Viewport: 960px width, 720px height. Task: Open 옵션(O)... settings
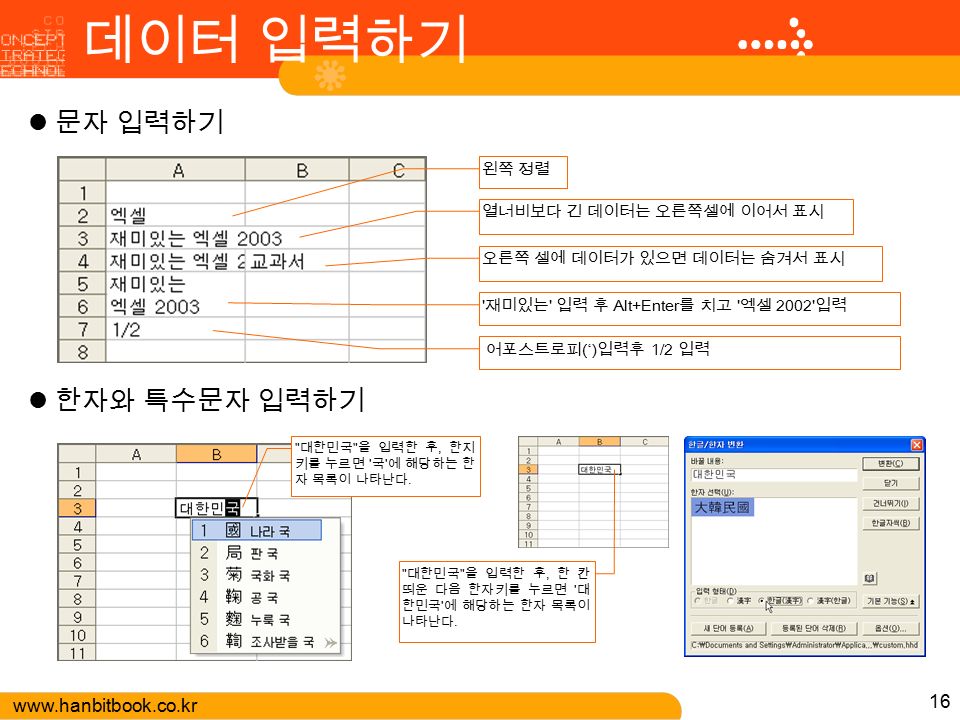891,628
